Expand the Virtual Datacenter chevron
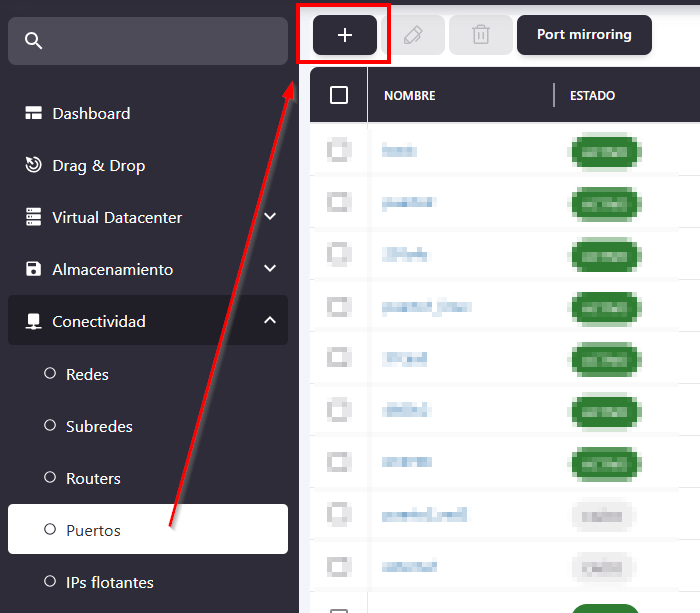Screen dimensions: 700x613 coord(269,217)
